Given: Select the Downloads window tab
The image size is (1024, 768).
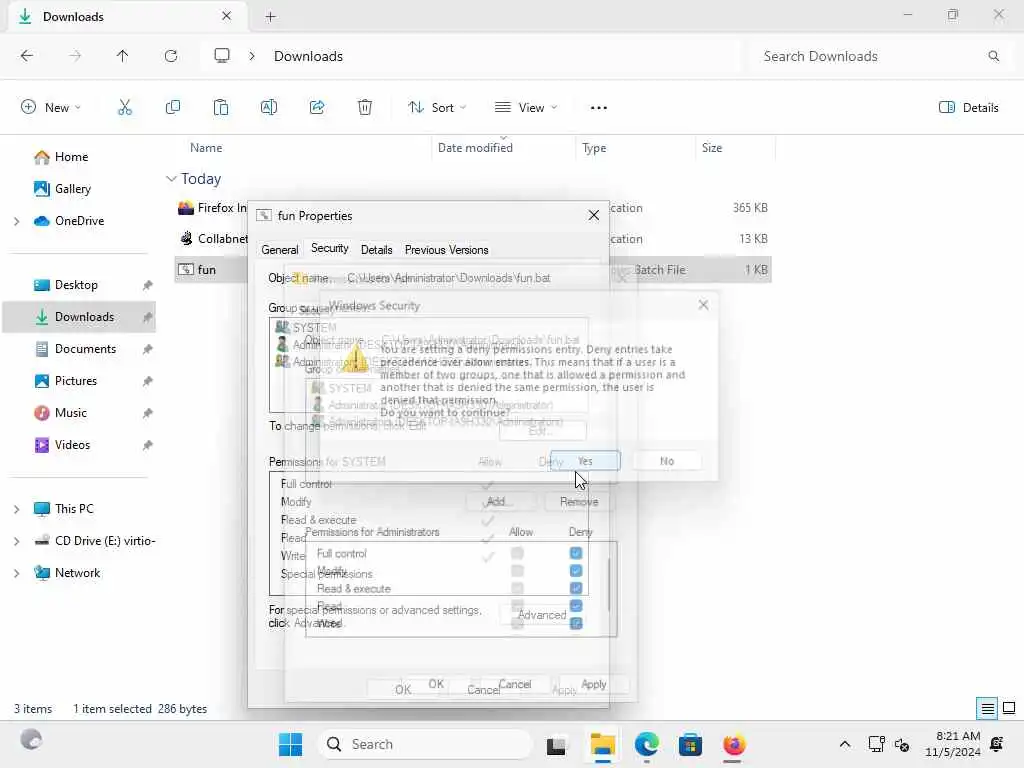Looking at the screenshot, I should pyautogui.click(x=127, y=17).
